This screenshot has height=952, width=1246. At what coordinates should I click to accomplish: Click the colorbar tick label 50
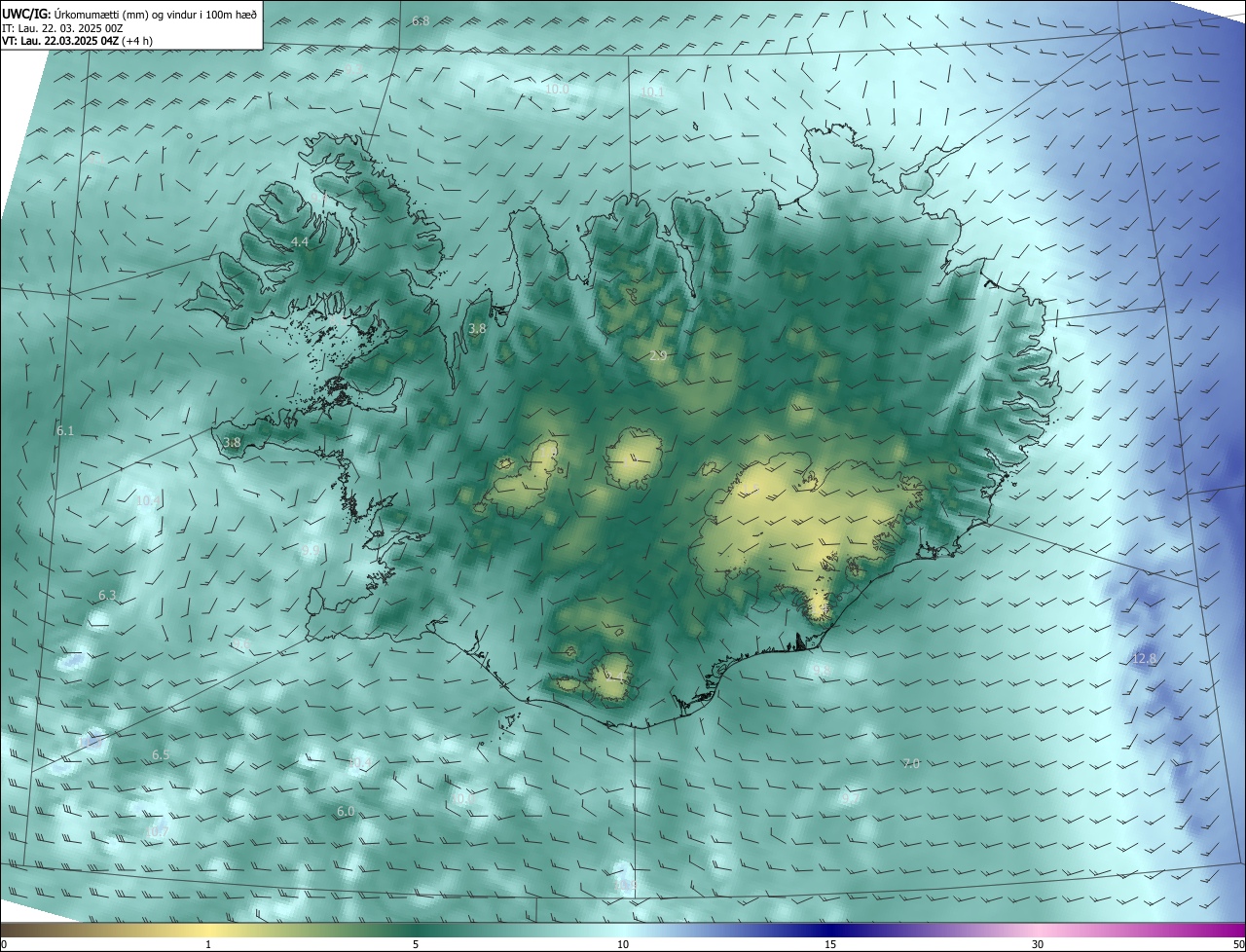click(x=1238, y=945)
